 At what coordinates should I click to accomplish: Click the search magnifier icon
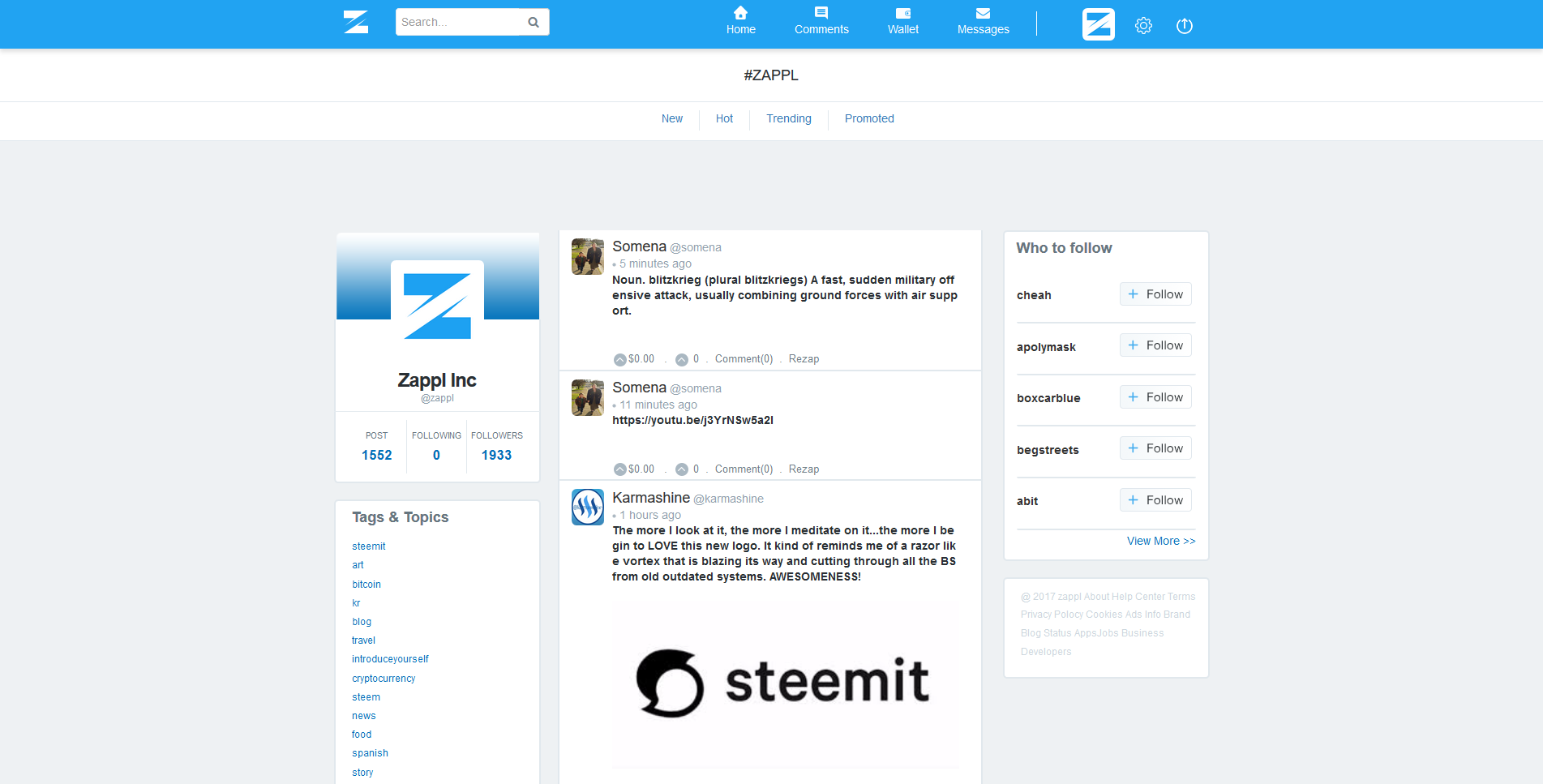534,22
